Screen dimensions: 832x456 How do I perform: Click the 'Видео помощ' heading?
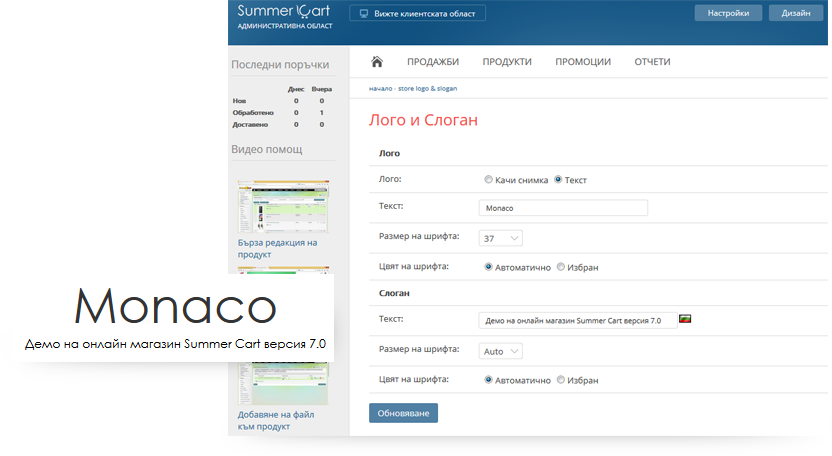point(267,149)
